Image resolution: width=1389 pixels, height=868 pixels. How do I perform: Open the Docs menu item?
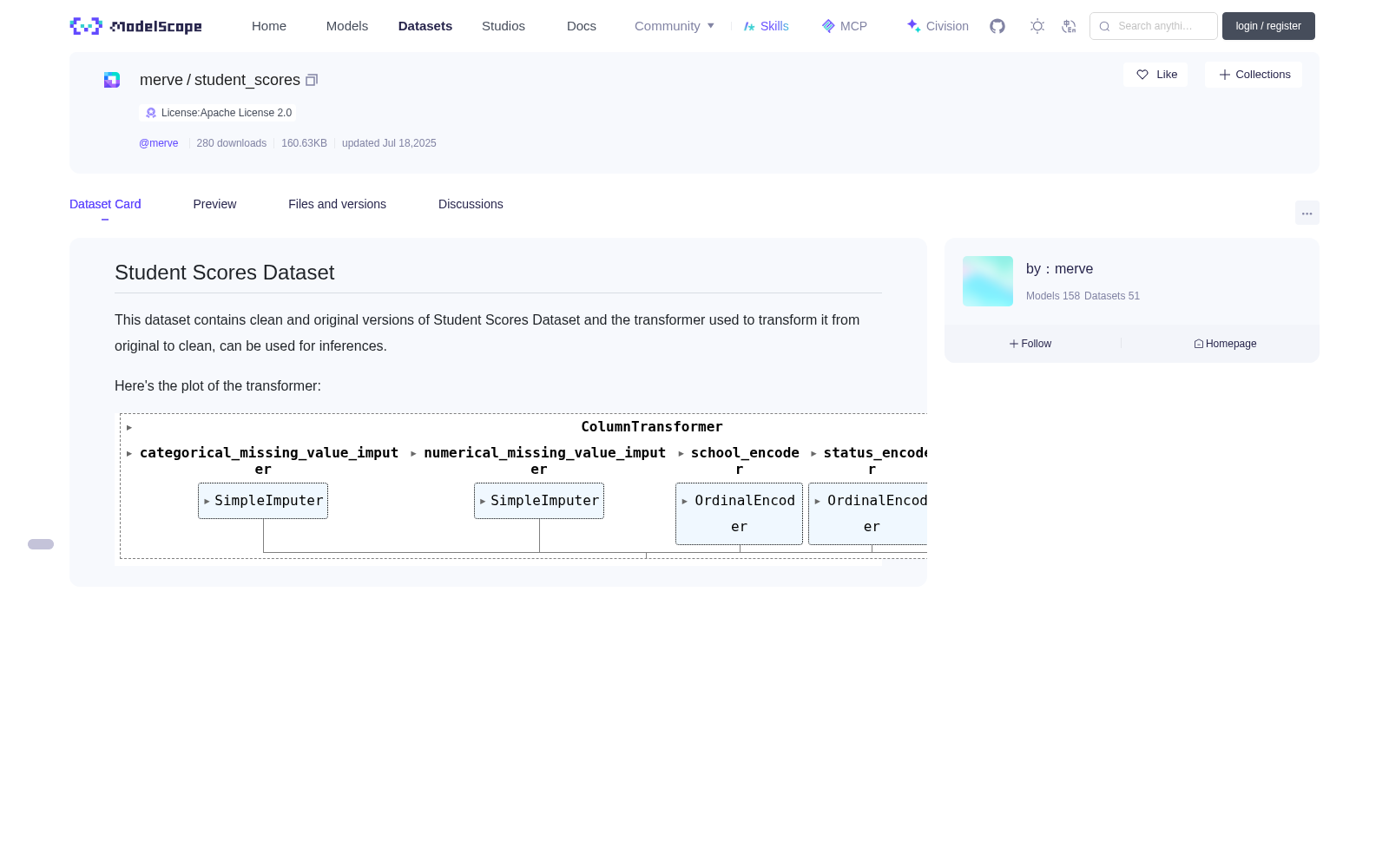(582, 26)
